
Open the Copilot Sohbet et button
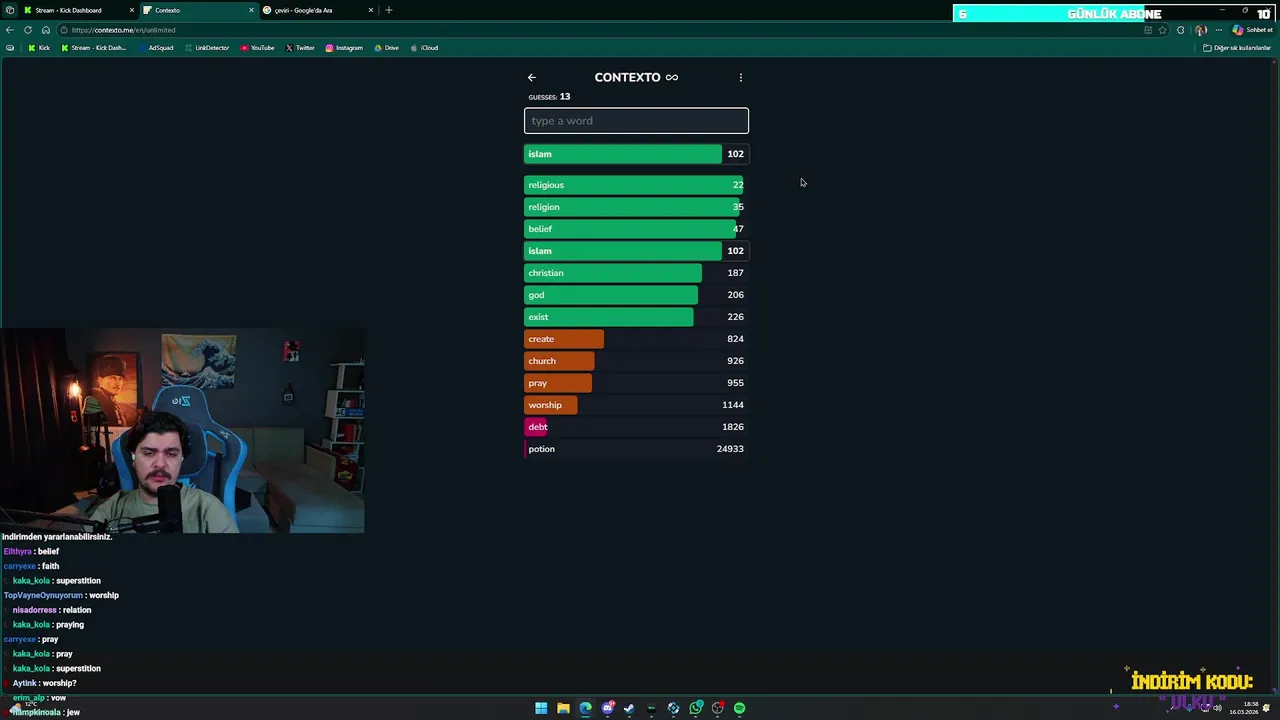pos(1252,30)
